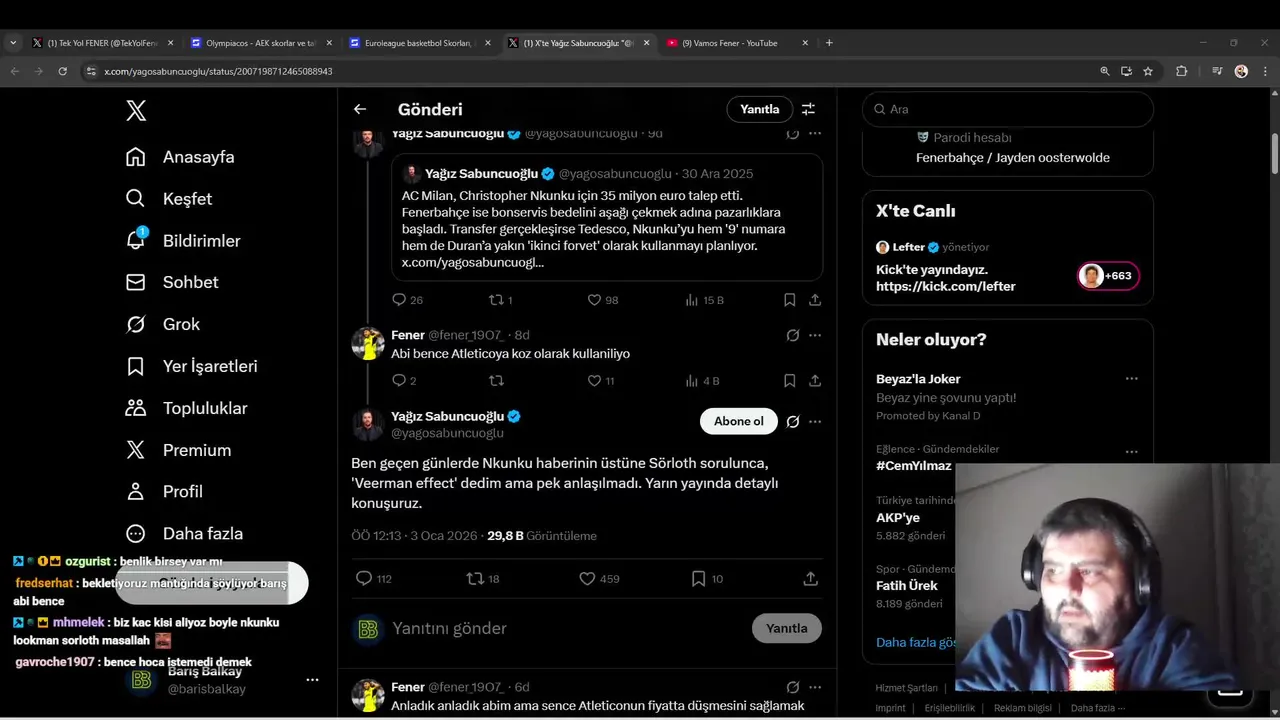Switch to Vamos Fener YouTube tab
The image size is (1280, 720).
click(x=736, y=43)
